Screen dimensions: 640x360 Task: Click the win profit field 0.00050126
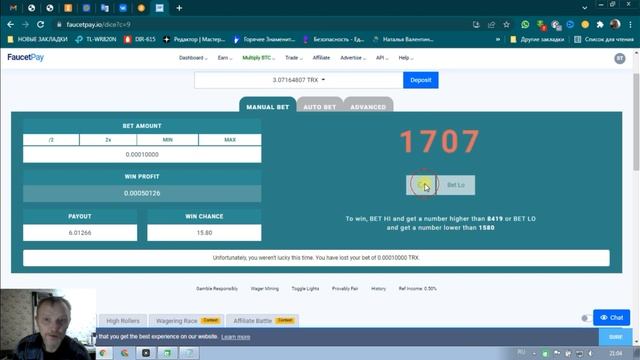pos(142,193)
